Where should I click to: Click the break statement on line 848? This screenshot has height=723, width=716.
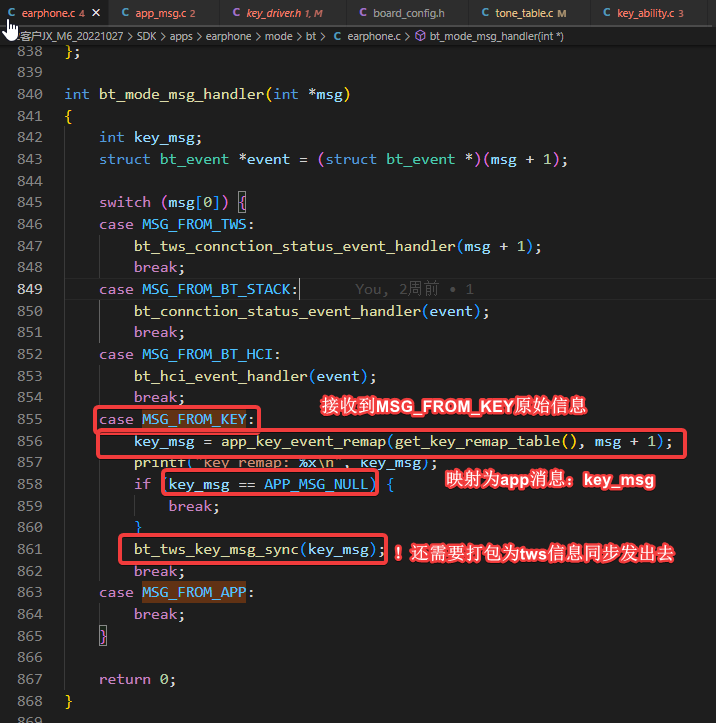coord(159,267)
